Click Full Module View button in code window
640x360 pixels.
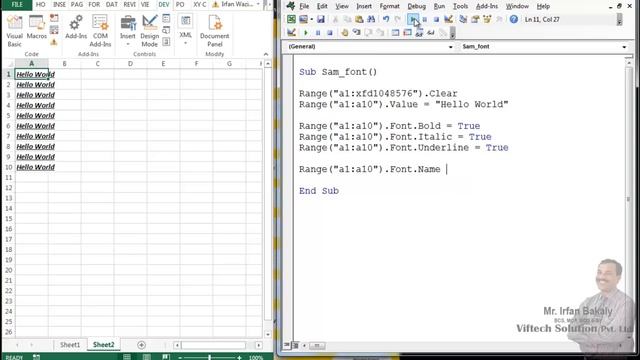click(x=296, y=345)
